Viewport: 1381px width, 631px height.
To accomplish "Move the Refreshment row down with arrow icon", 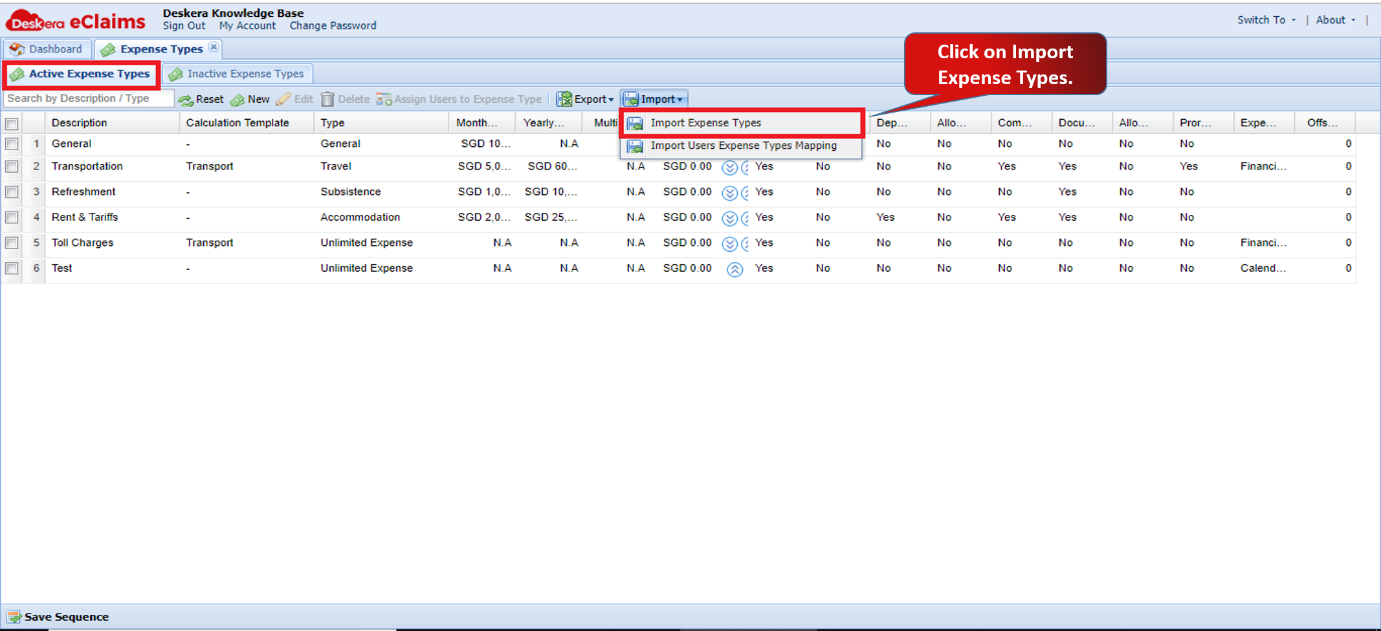I will click(x=730, y=192).
